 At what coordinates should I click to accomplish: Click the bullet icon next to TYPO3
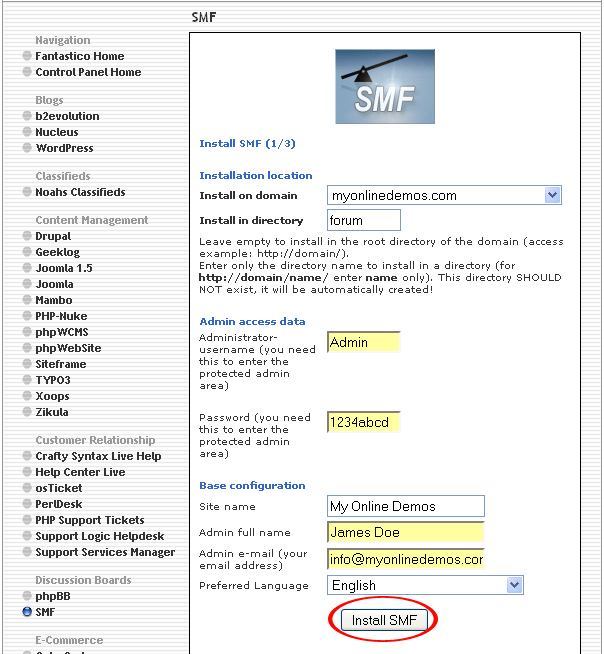(27, 380)
